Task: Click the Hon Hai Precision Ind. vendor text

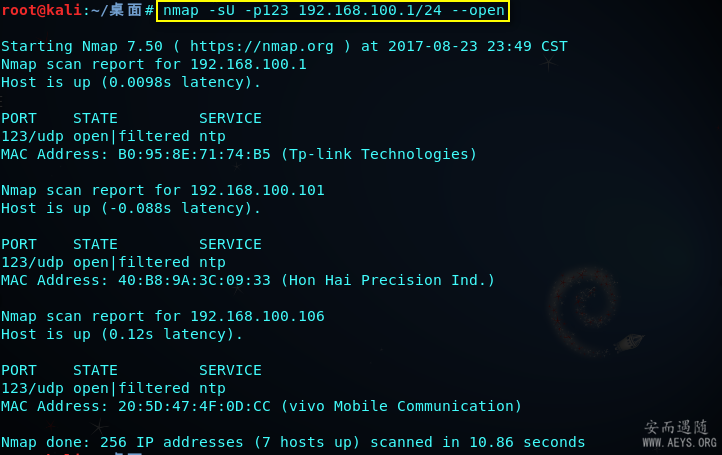Action: (x=387, y=280)
